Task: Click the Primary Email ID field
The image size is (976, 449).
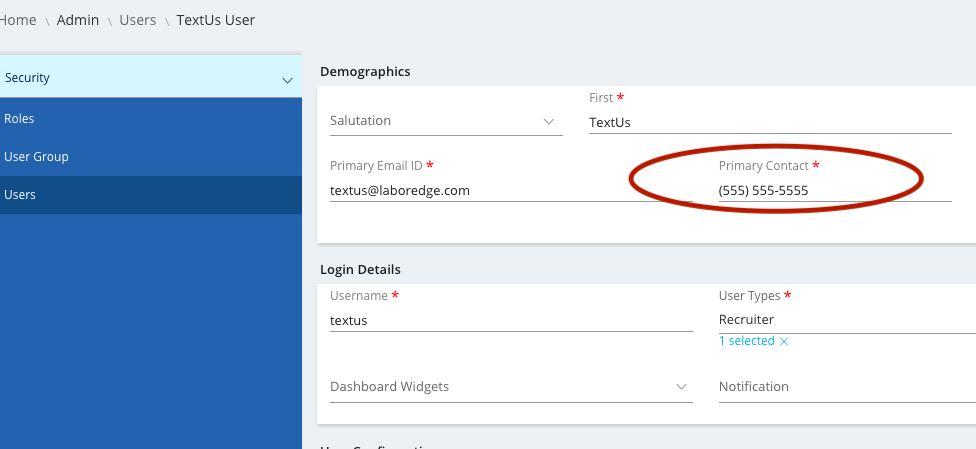Action: pyautogui.click(x=510, y=190)
